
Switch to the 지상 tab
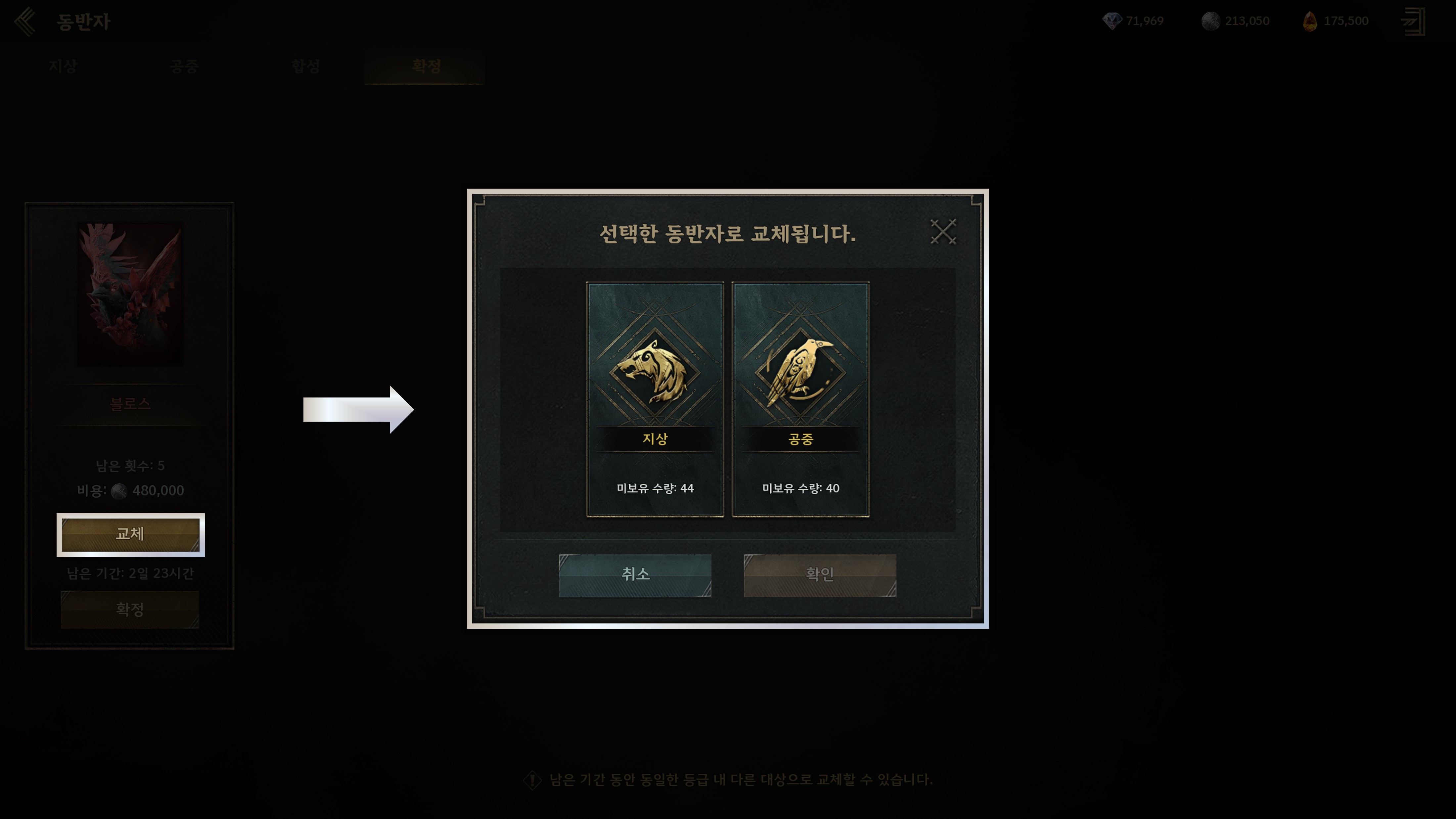coord(62,66)
